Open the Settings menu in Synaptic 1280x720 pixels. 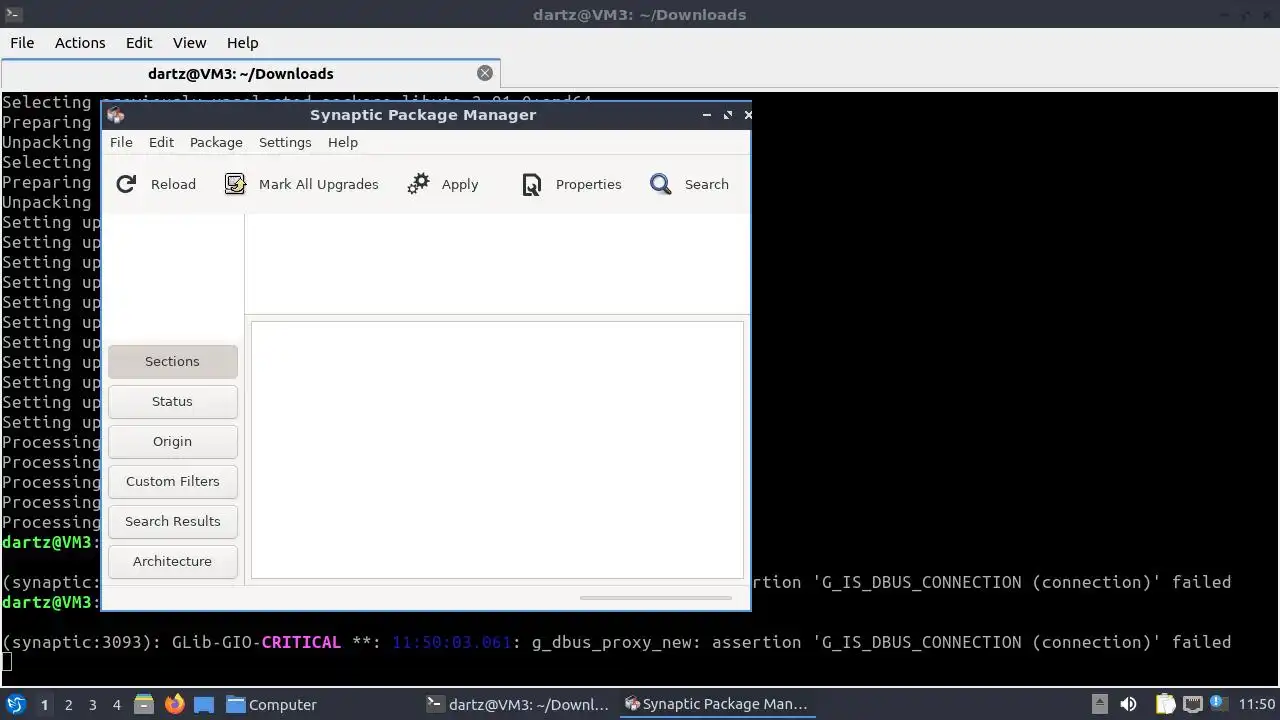tap(285, 142)
